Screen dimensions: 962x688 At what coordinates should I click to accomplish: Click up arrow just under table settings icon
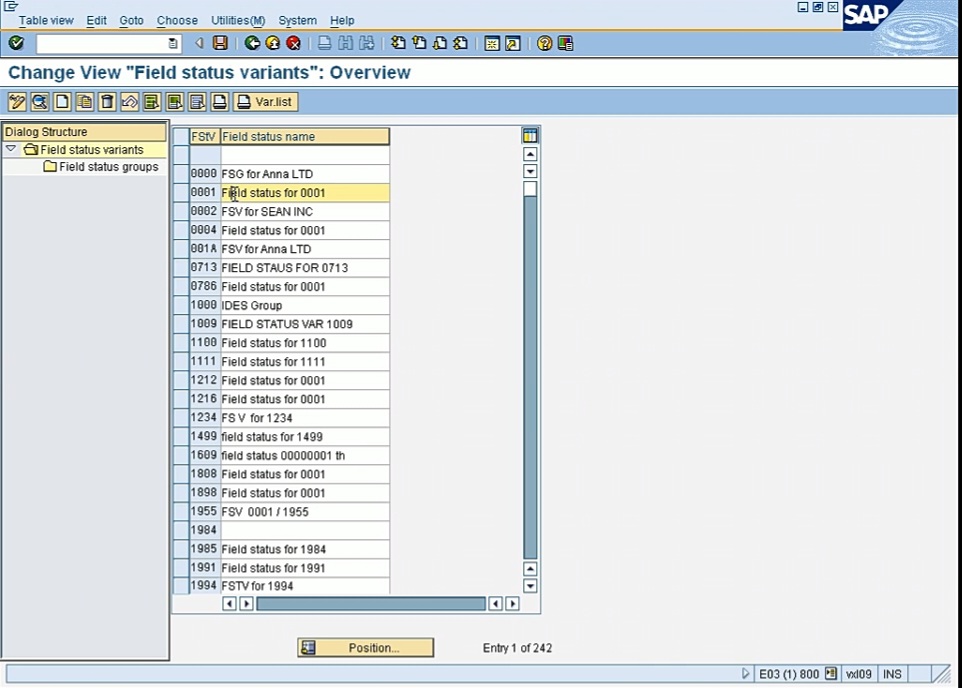(x=530, y=154)
